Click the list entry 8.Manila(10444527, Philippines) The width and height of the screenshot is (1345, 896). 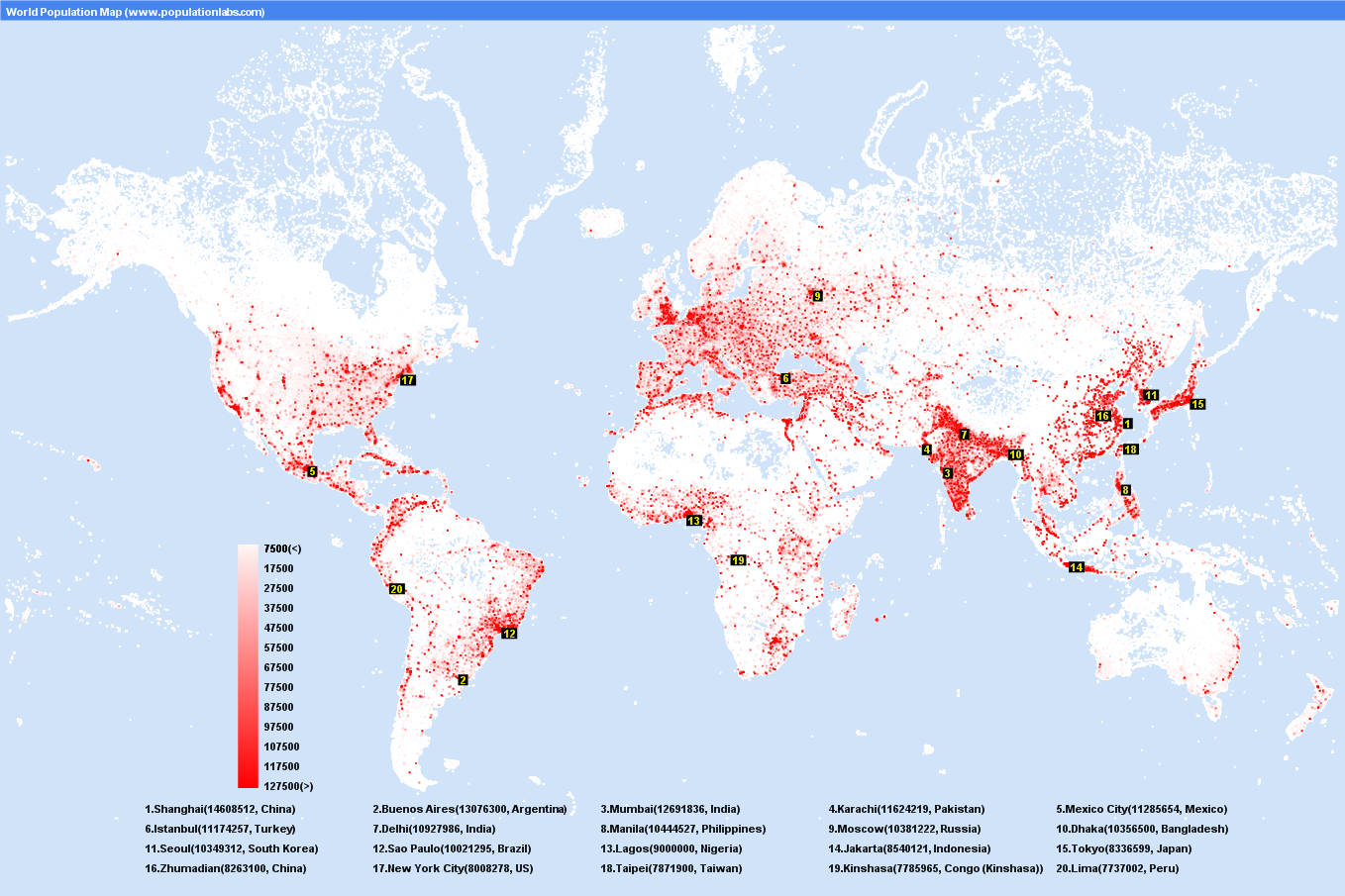(683, 829)
